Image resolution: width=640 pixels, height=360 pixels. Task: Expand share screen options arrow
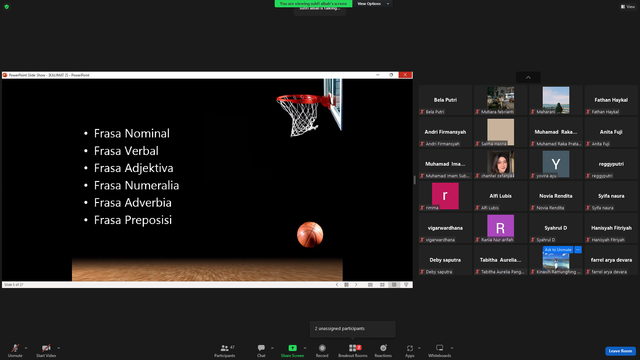tap(305, 348)
